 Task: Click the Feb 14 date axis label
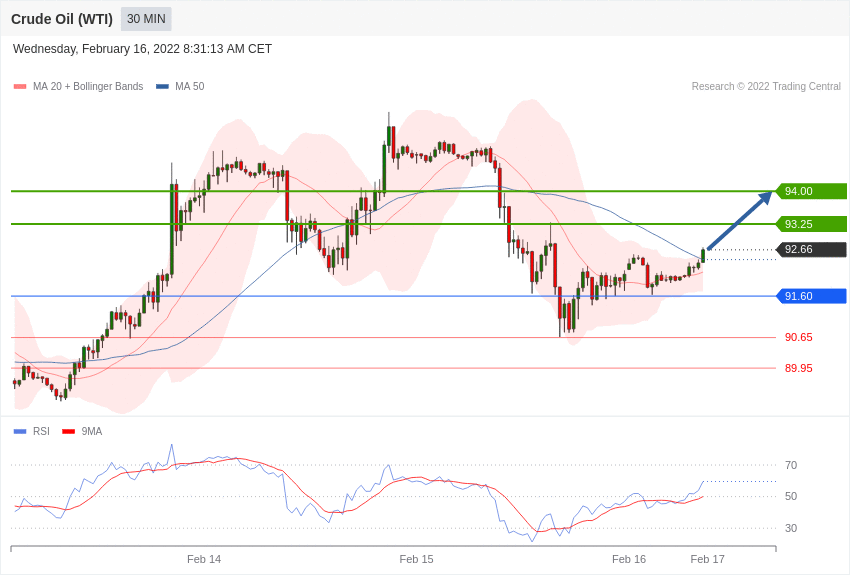tap(204, 559)
